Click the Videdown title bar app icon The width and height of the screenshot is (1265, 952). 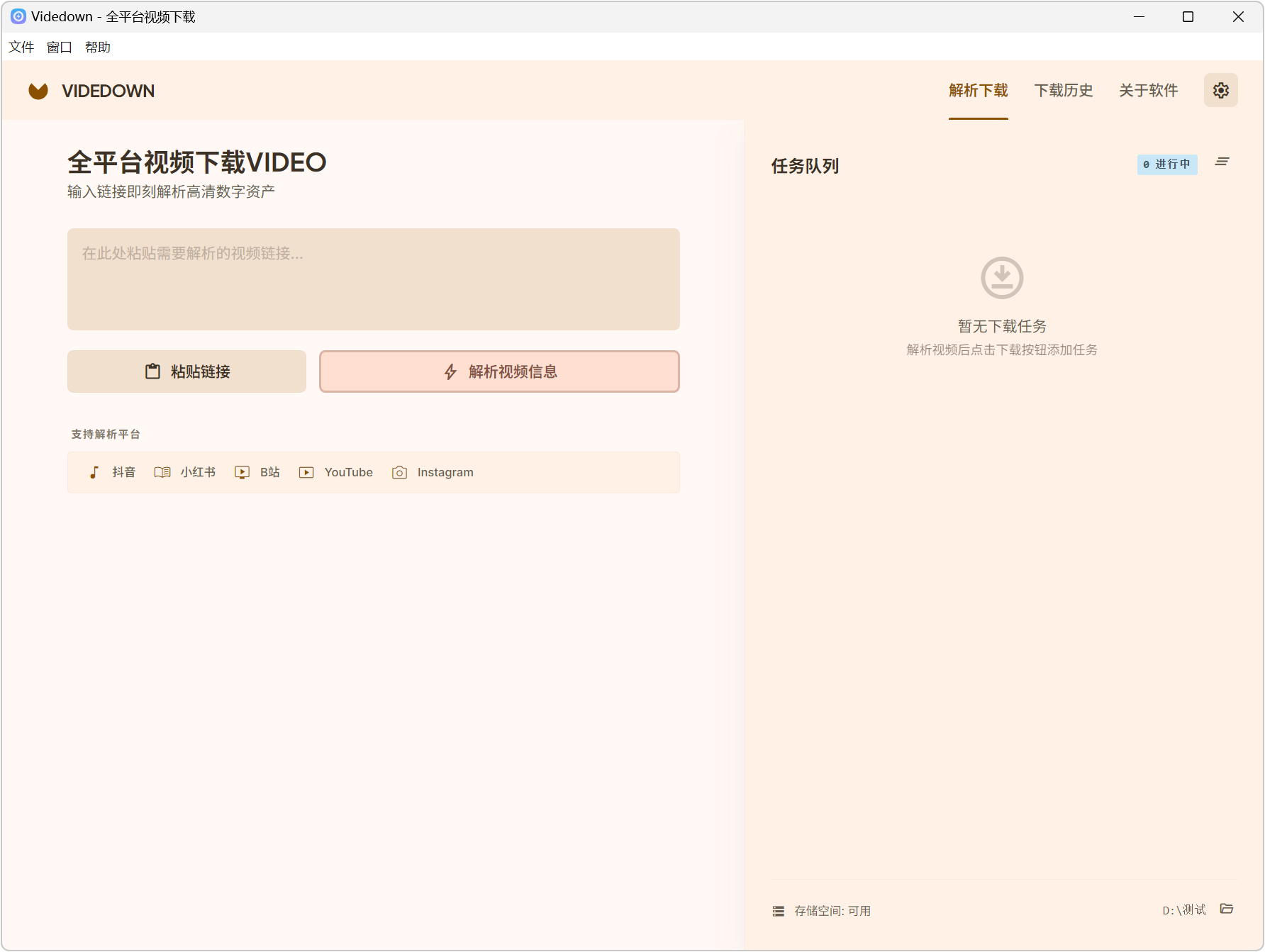[18, 16]
